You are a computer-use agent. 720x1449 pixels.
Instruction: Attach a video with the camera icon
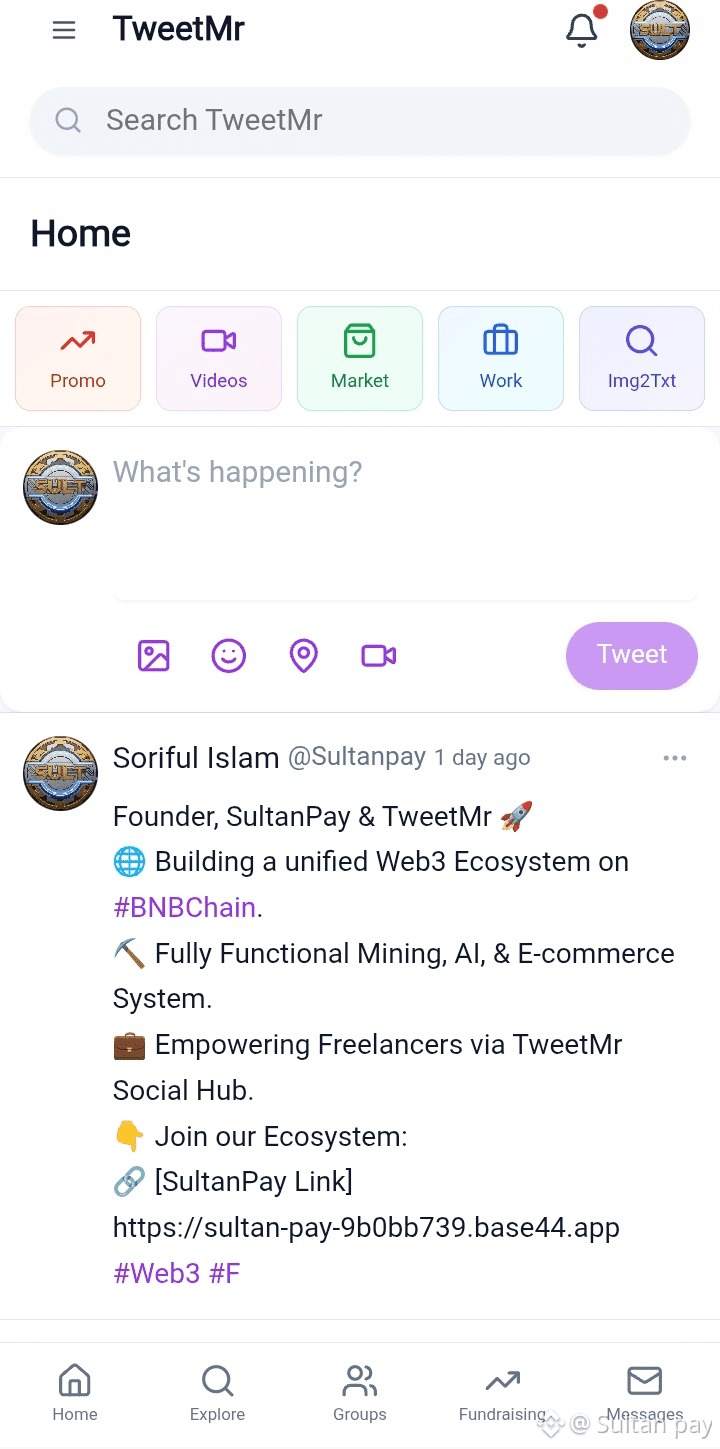coord(378,656)
